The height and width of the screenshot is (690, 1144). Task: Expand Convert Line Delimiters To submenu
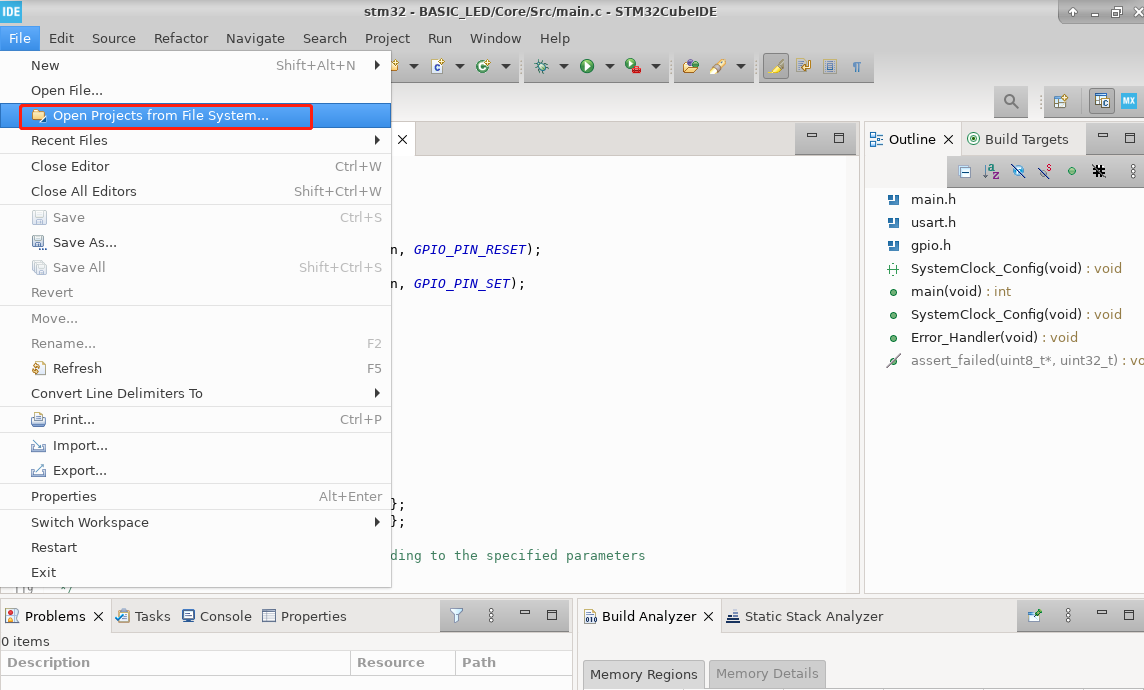(x=376, y=393)
